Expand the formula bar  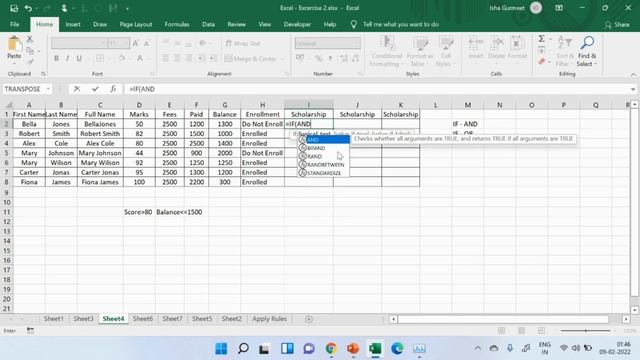tap(633, 89)
